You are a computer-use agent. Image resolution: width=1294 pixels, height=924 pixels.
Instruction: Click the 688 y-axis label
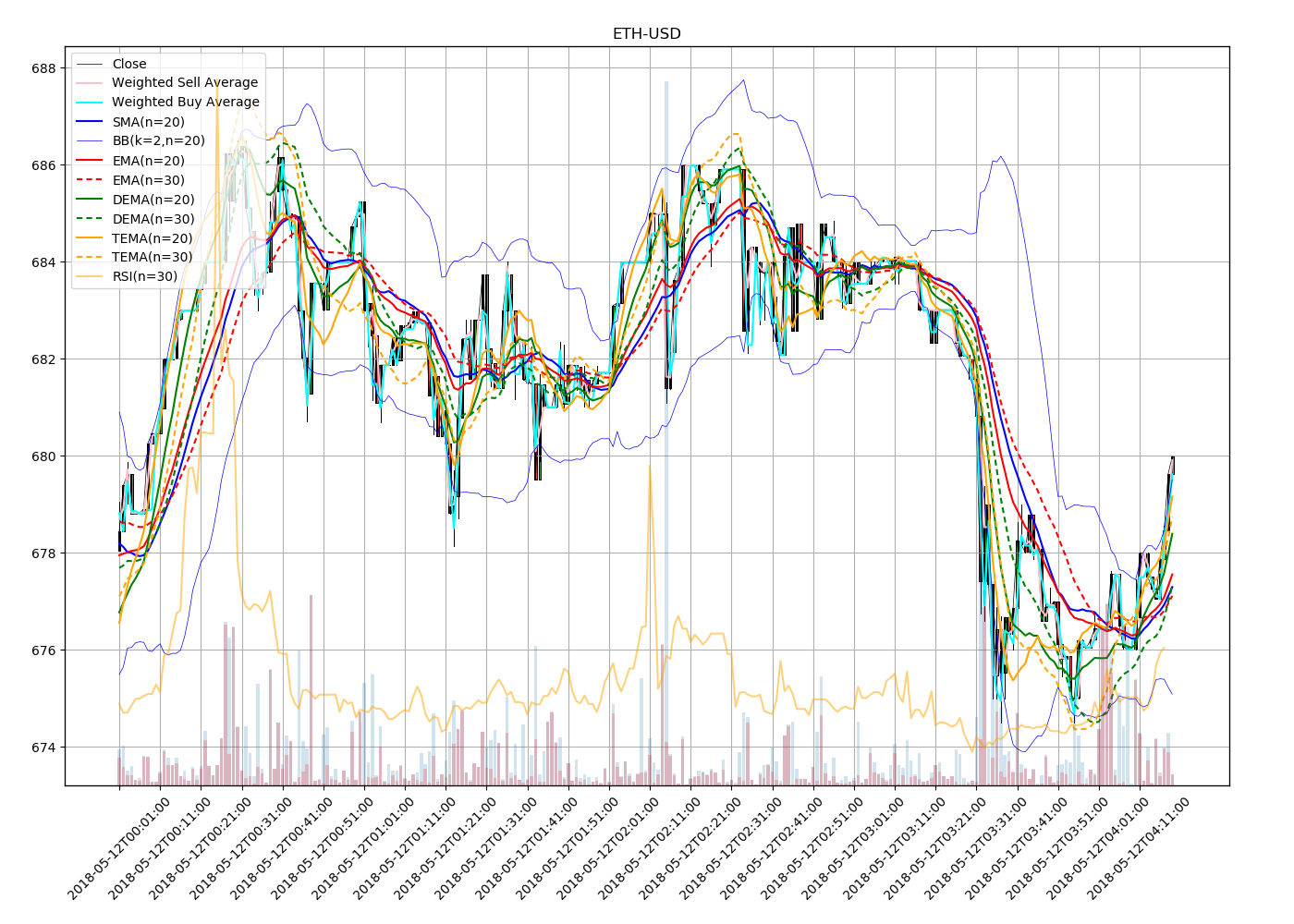43,68
